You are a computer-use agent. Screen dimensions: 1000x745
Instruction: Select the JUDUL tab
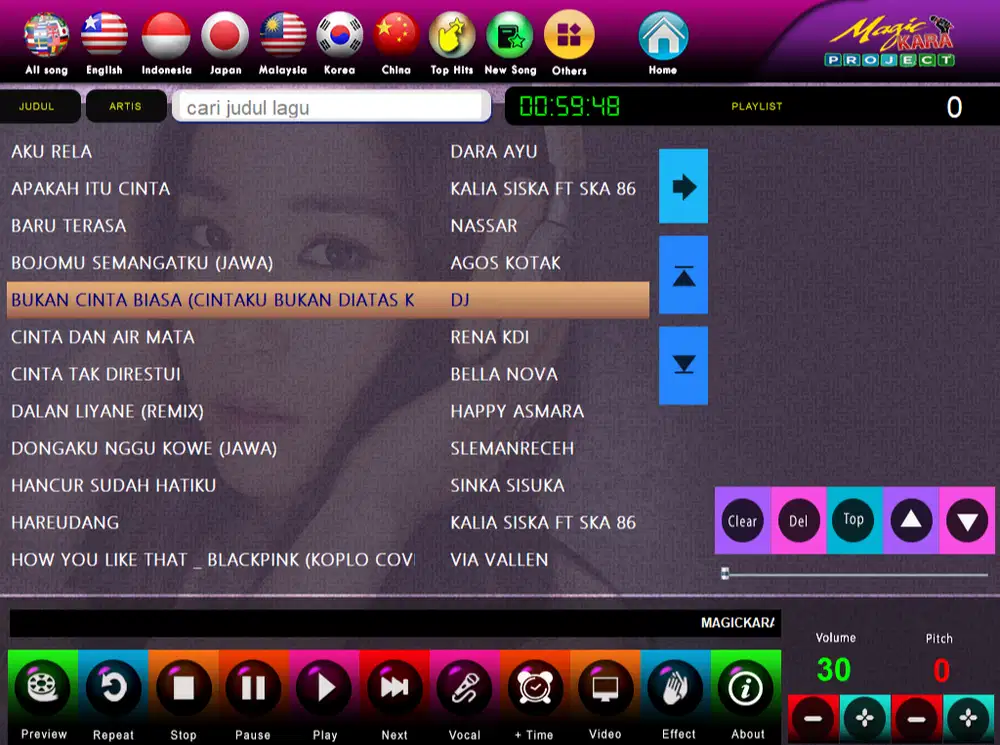[x=39, y=105]
